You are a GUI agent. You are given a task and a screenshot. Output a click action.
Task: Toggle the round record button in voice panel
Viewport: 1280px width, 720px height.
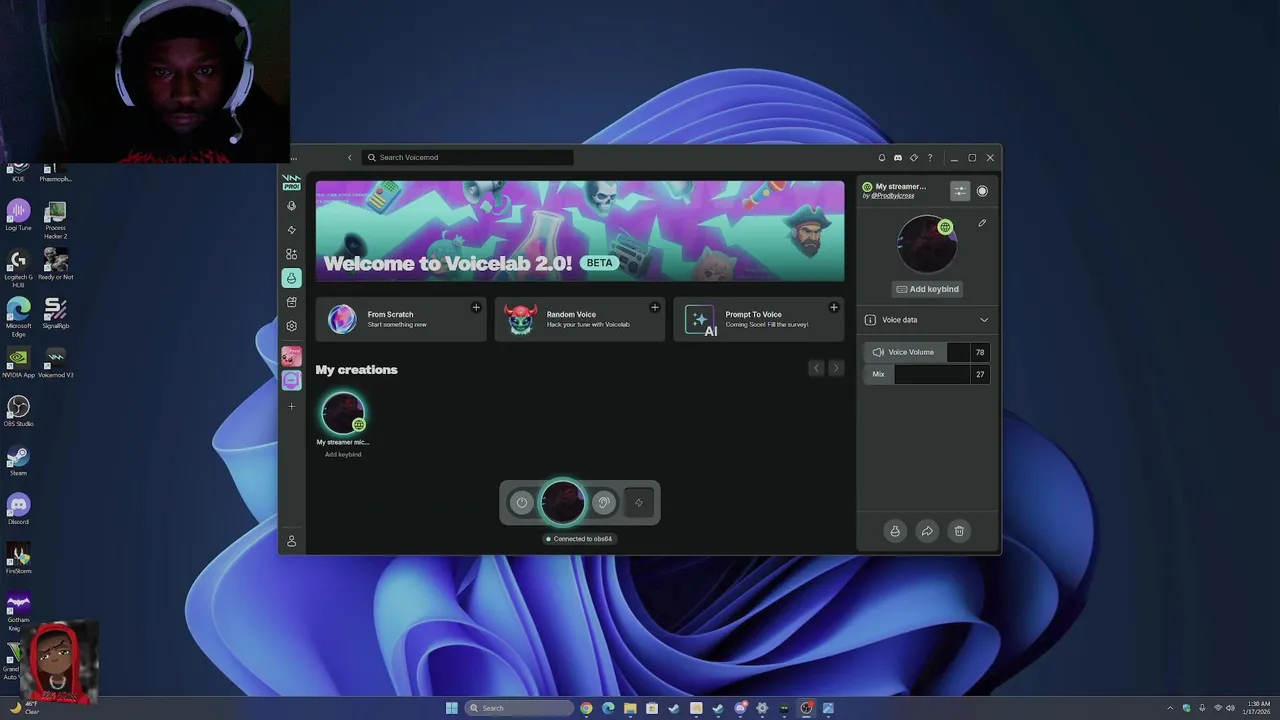click(982, 191)
